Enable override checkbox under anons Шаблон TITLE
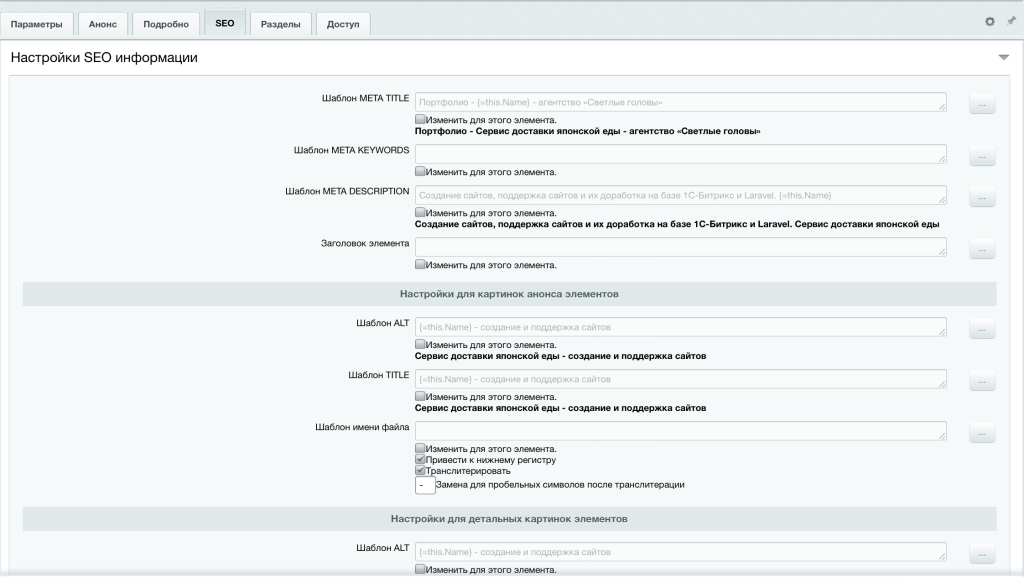 [420, 396]
